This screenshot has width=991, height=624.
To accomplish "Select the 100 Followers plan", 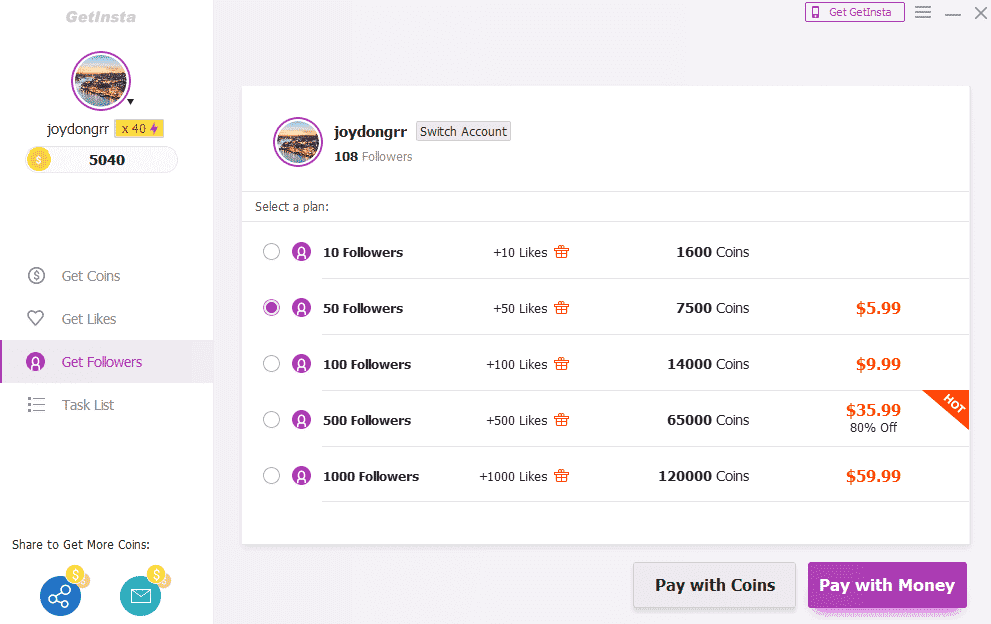I will point(271,363).
